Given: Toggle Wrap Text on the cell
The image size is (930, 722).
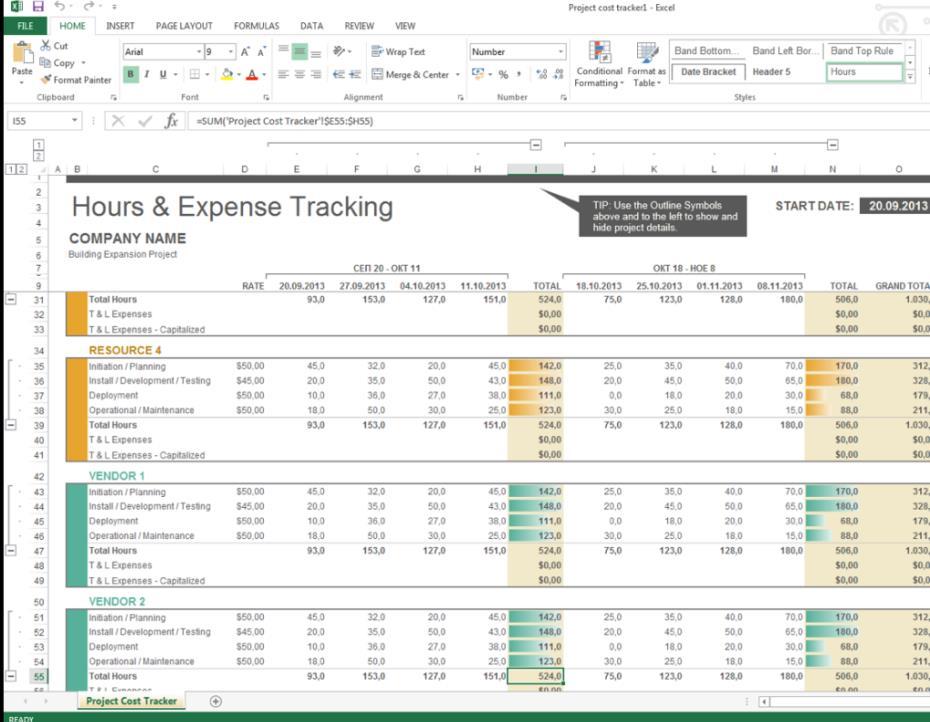Looking at the screenshot, I should tap(398, 52).
